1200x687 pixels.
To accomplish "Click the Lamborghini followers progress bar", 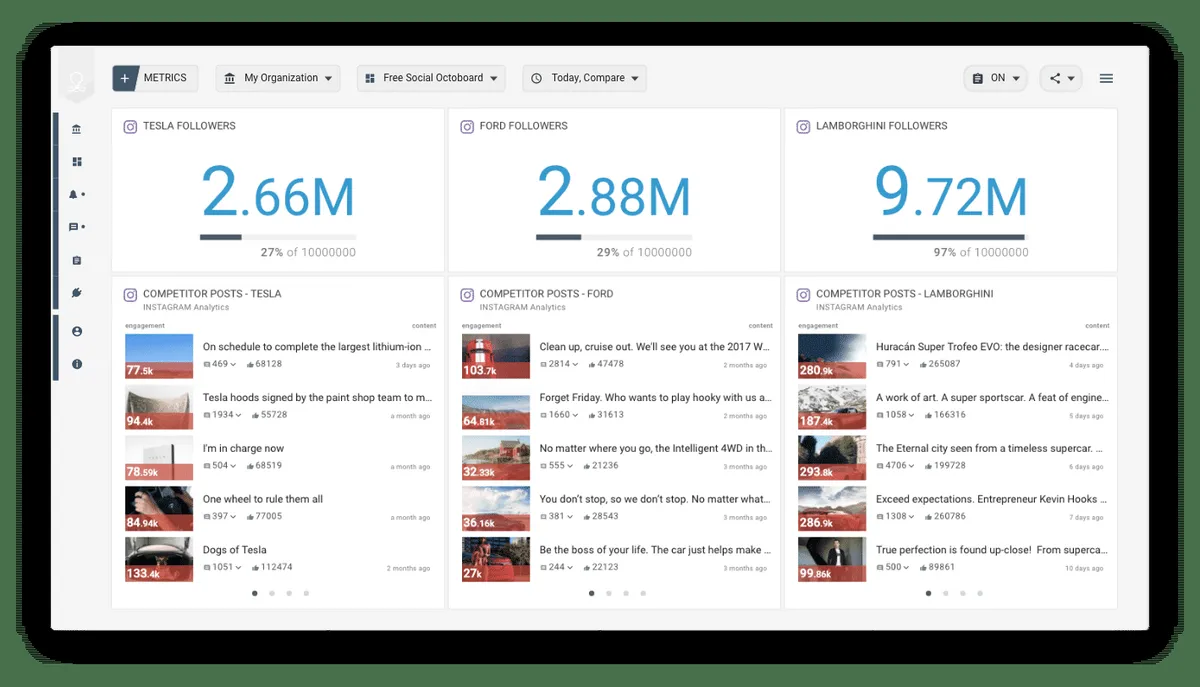I will pyautogui.click(x=951, y=237).
